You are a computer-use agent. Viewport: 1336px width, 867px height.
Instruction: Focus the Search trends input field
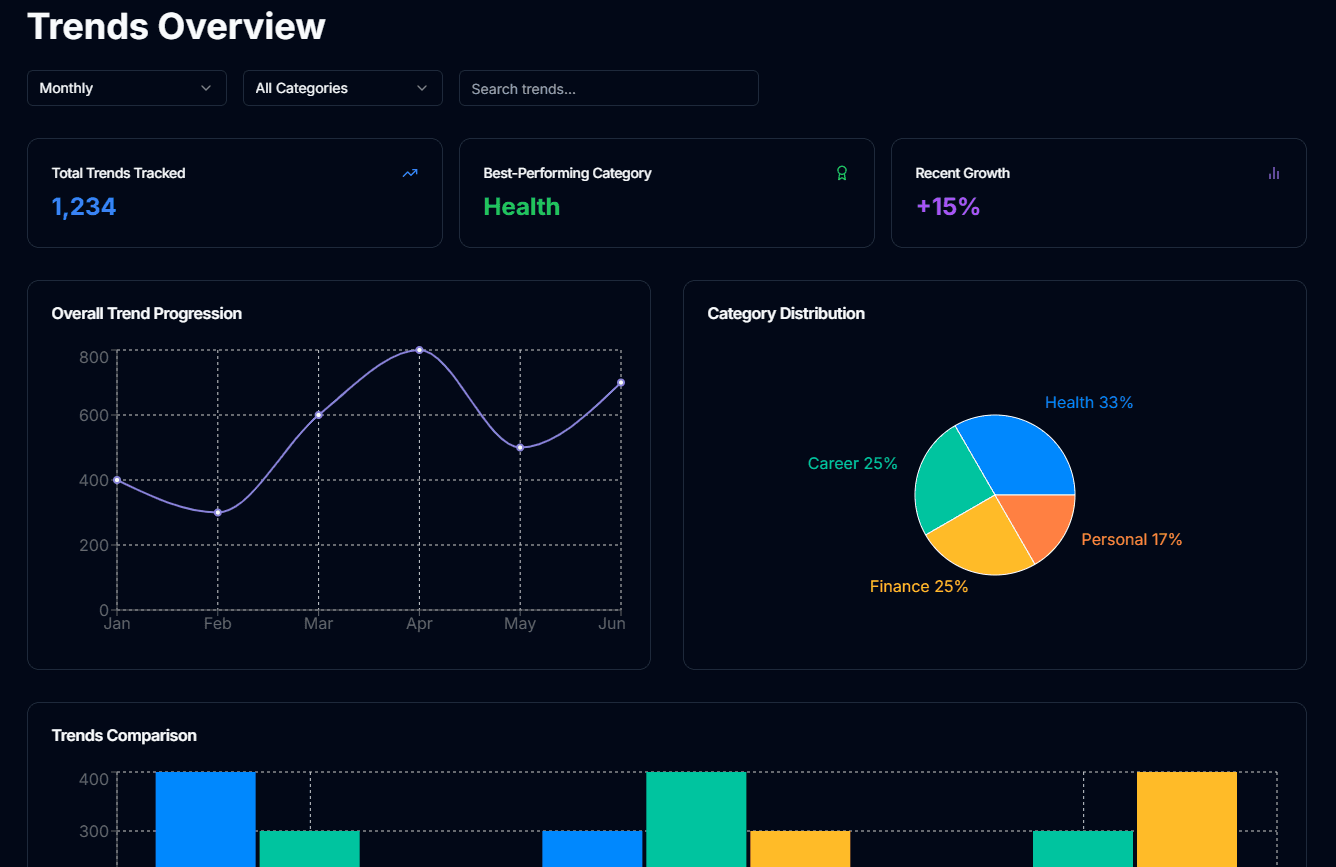click(x=608, y=88)
